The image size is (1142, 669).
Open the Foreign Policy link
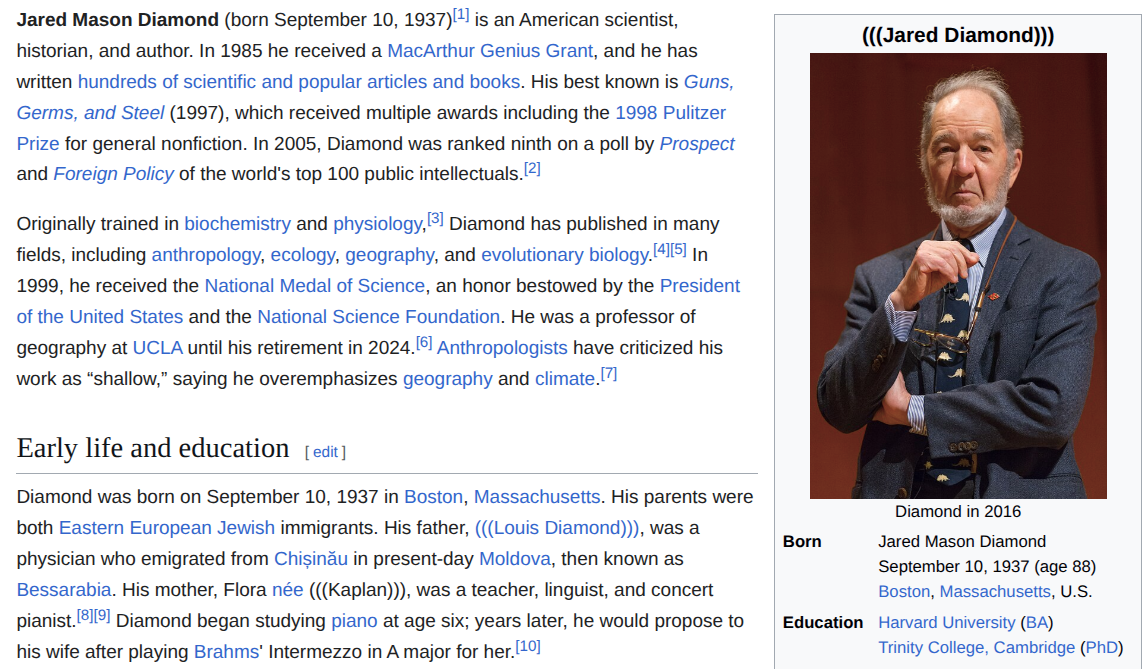pos(114,174)
